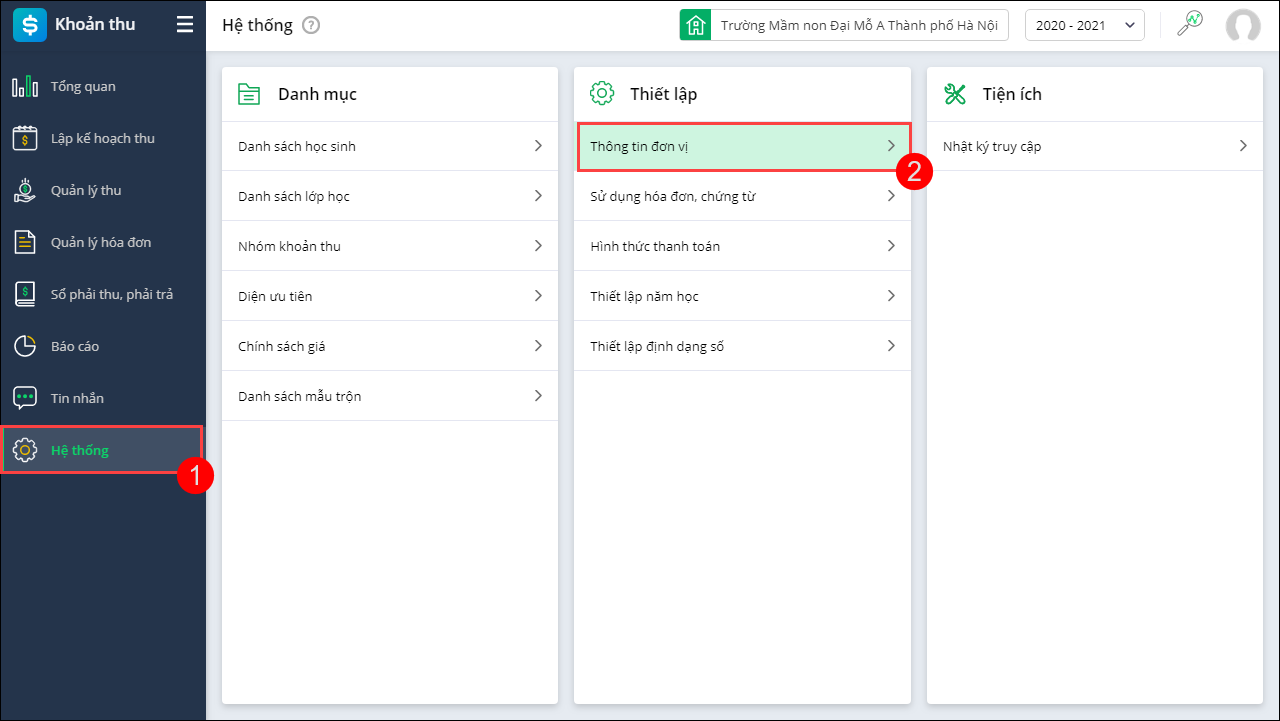Open Tổng quan from the sidebar
This screenshot has height=721, width=1280.
tap(83, 87)
